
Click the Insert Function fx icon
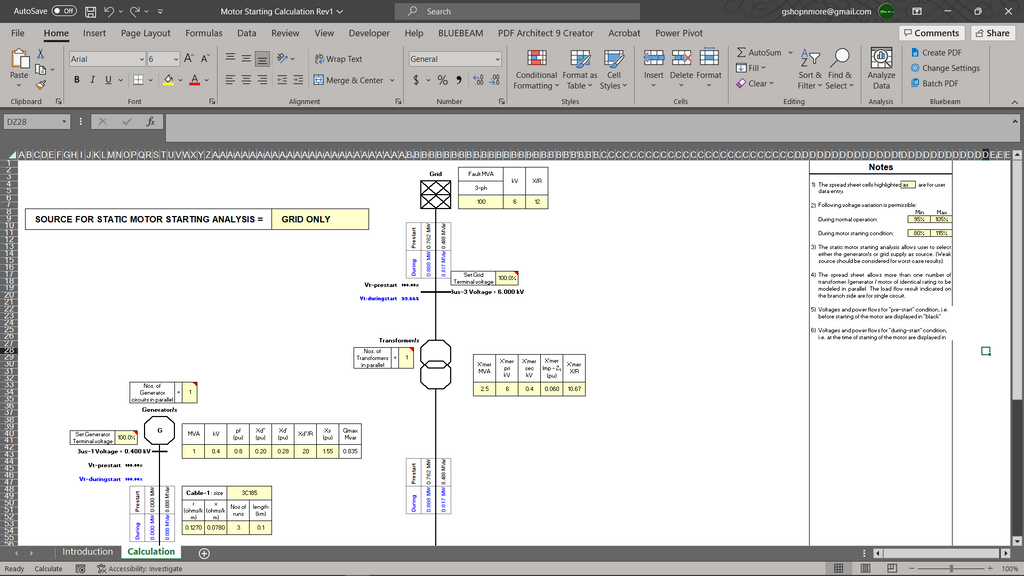click(x=150, y=121)
